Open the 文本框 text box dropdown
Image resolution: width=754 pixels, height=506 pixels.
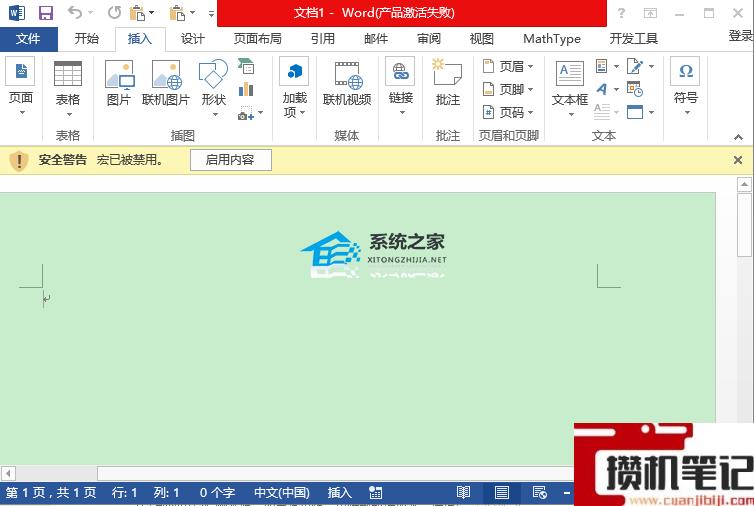570,89
